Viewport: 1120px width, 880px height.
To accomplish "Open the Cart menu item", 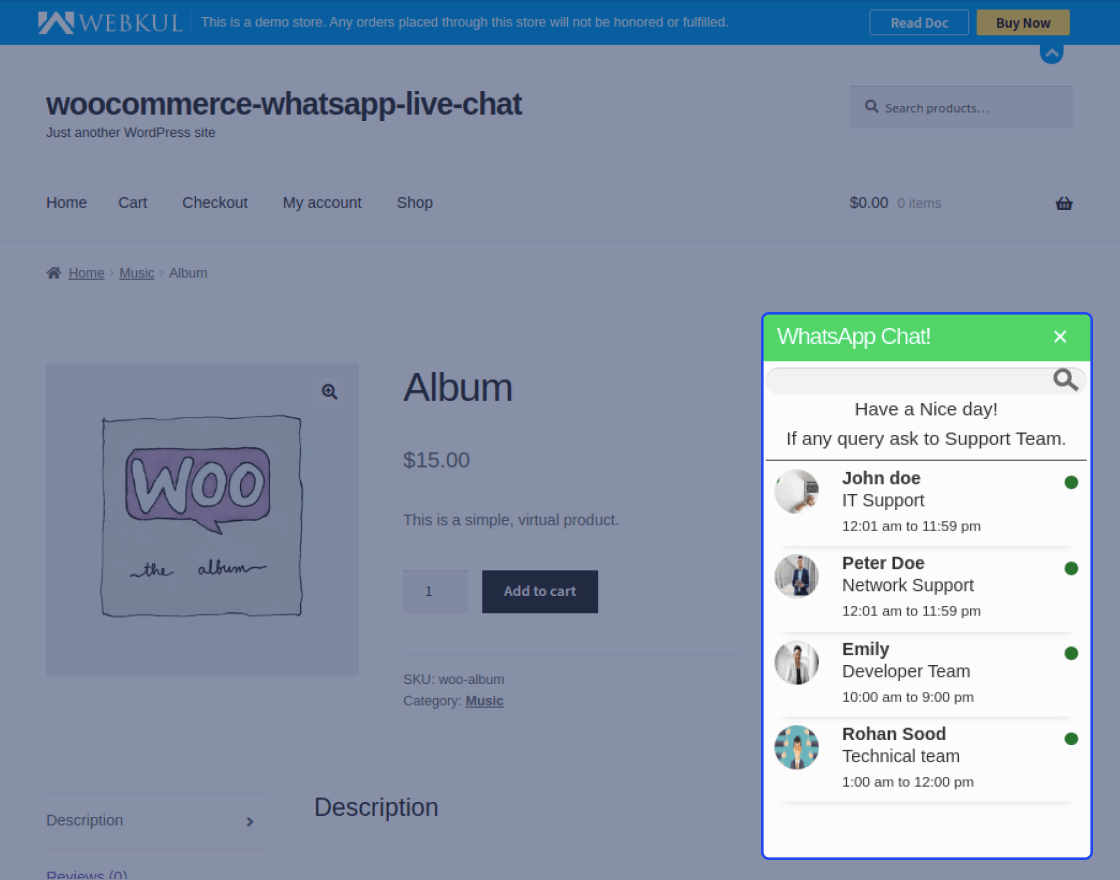I will tap(133, 203).
